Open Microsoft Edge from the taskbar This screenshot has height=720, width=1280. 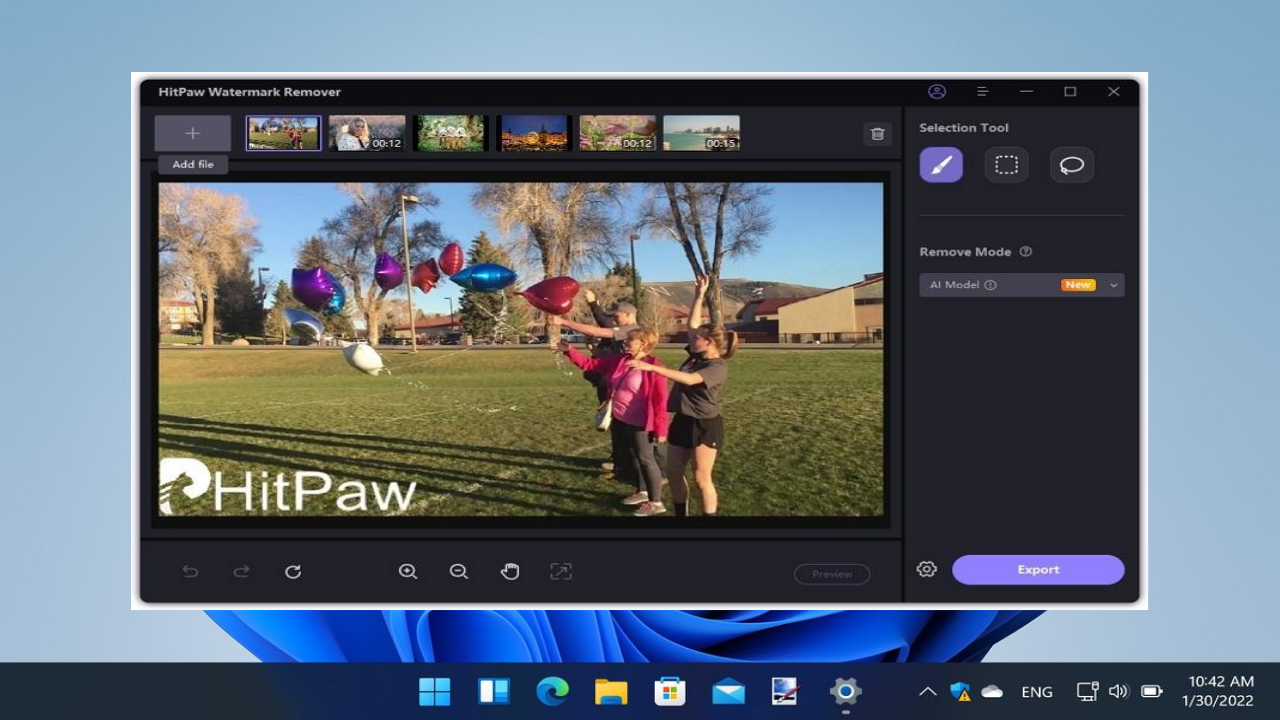point(552,691)
